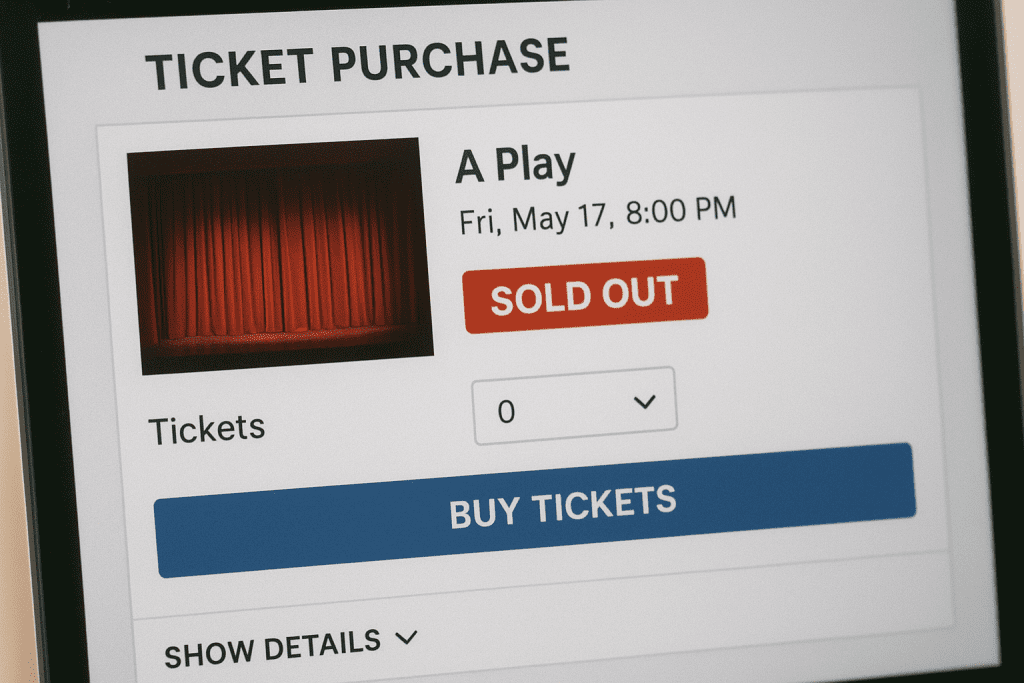This screenshot has height=683, width=1024.
Task: Click the word Play in the event title
Action: [x=535, y=165]
